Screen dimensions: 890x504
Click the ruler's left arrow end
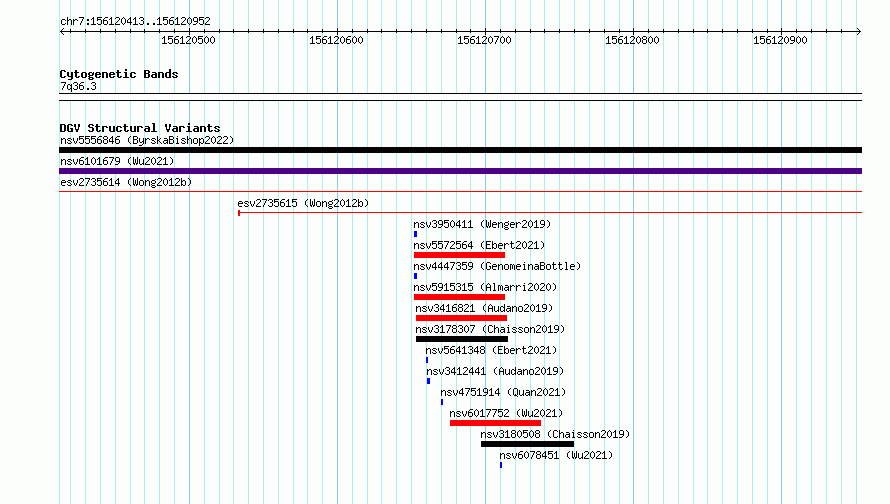click(62, 31)
